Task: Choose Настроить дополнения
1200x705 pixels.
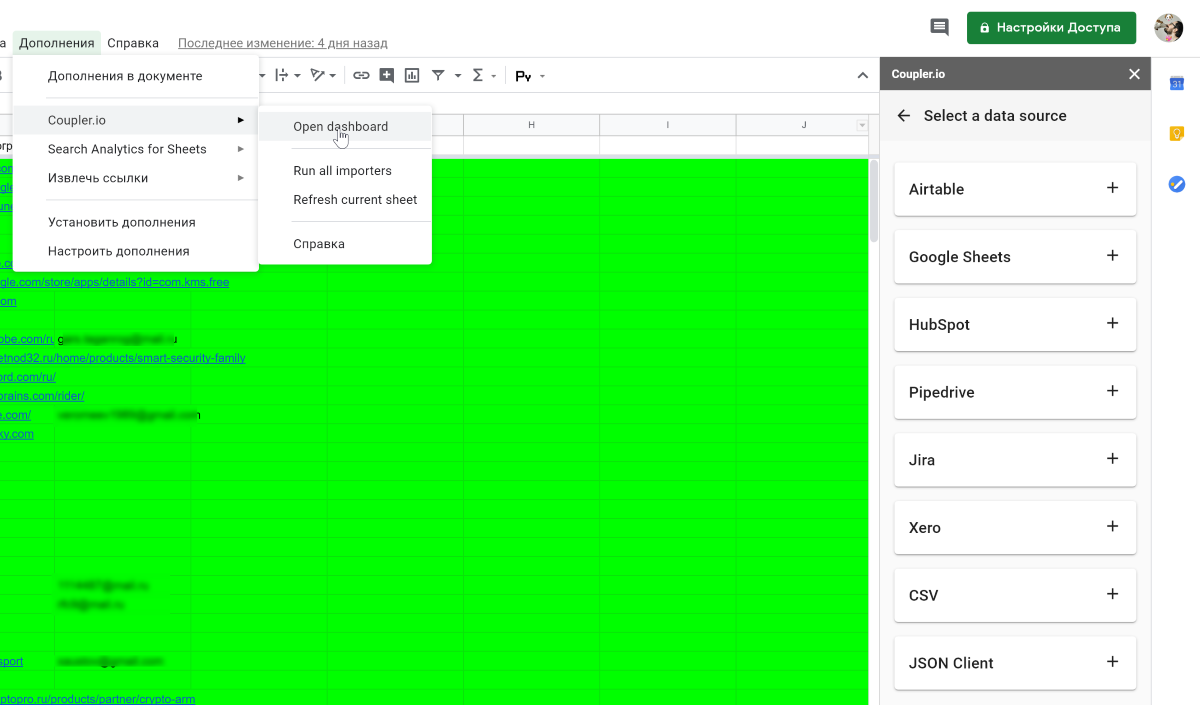Action: tap(136, 251)
